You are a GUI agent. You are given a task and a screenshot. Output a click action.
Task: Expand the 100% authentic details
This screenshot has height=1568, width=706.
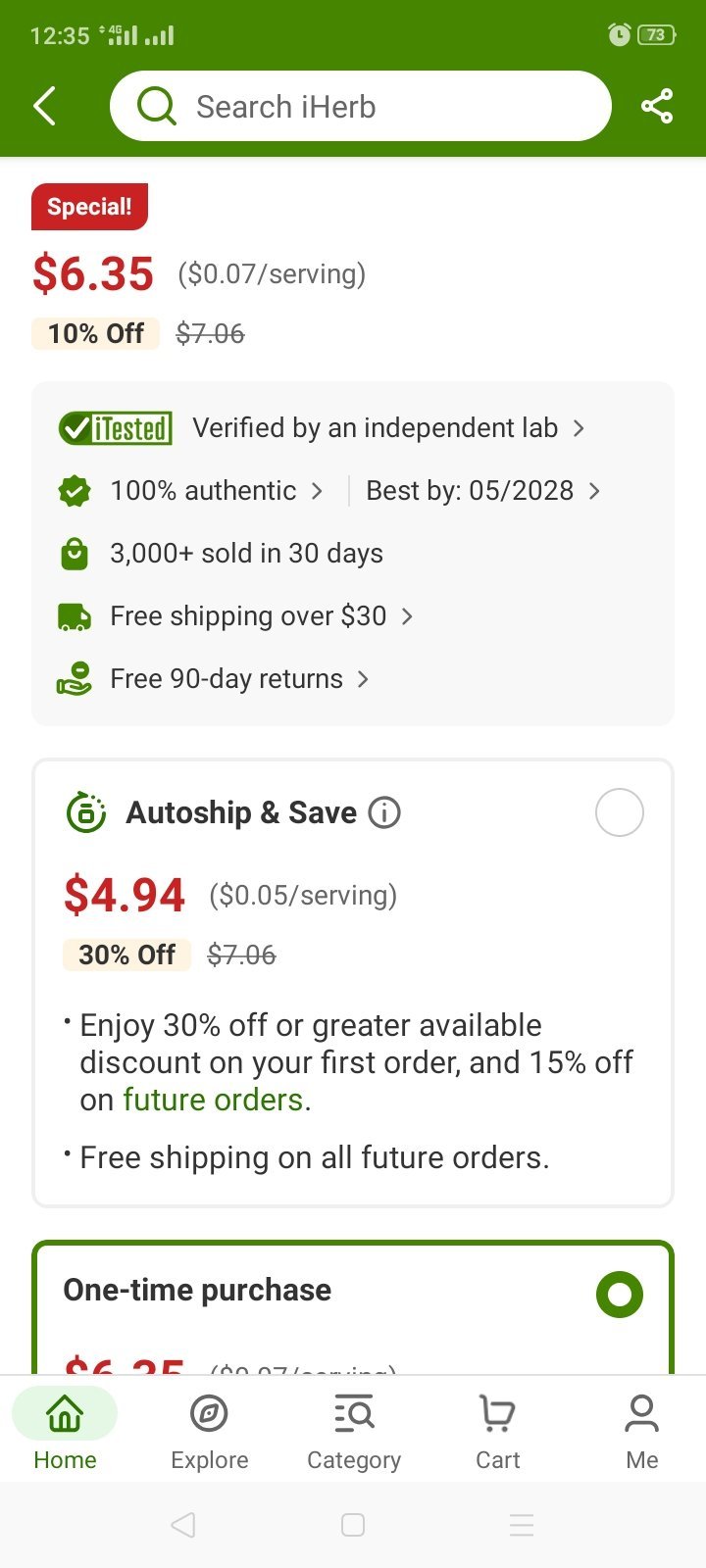[x=216, y=491]
